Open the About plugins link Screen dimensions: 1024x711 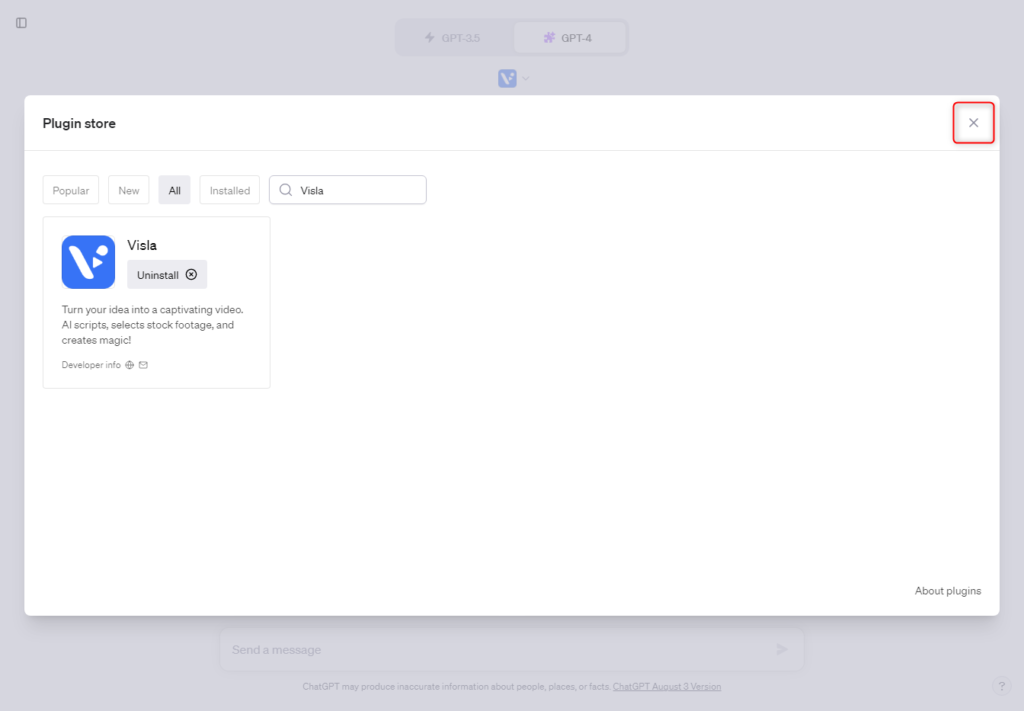pyautogui.click(x=947, y=590)
